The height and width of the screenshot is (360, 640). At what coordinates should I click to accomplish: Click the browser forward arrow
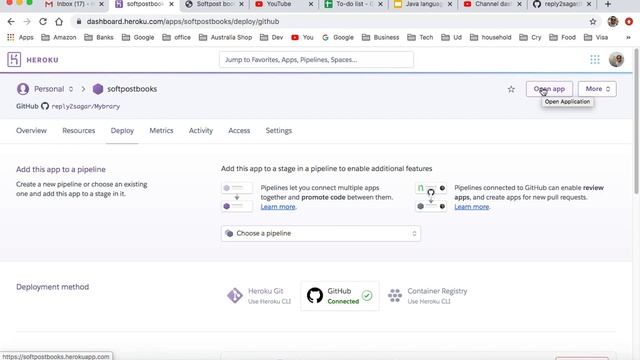click(27, 22)
